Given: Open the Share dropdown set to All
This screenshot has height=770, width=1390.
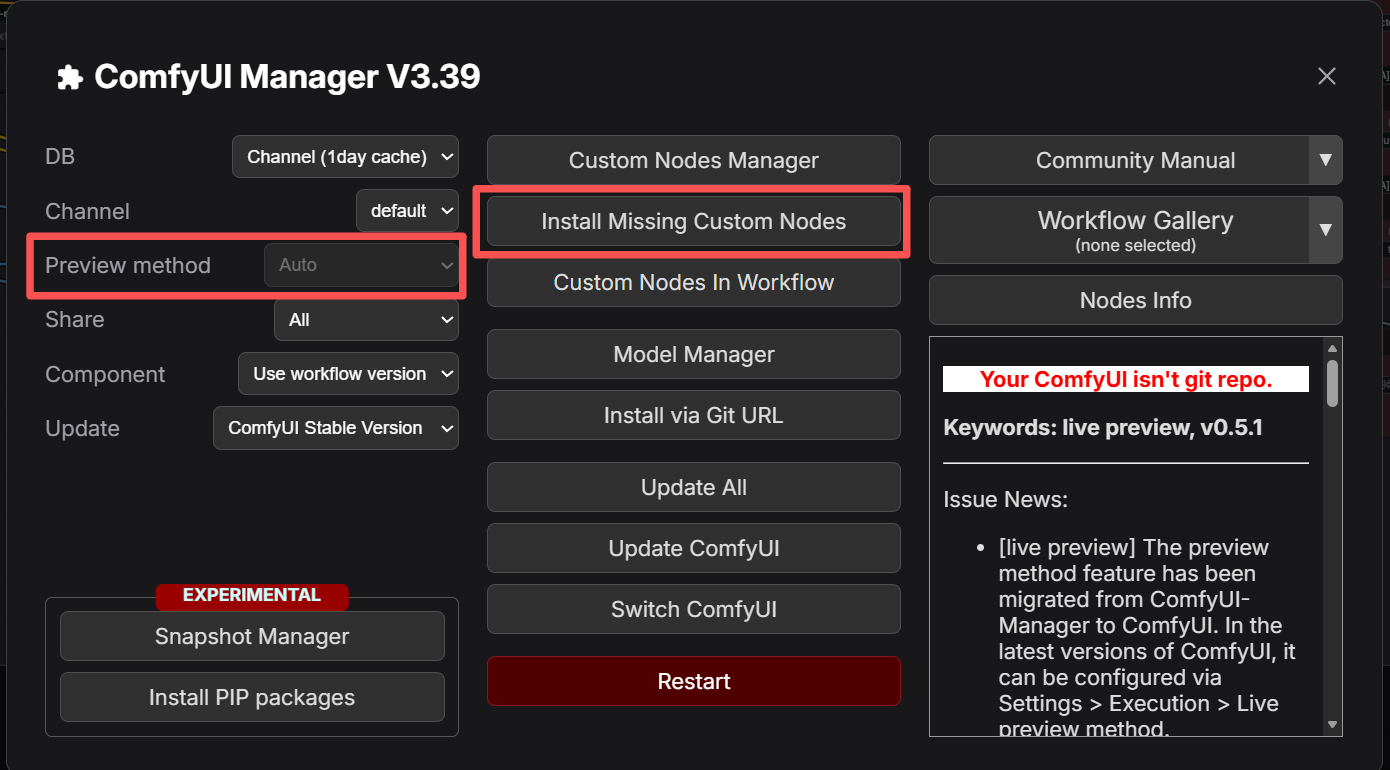Looking at the screenshot, I should [x=366, y=320].
